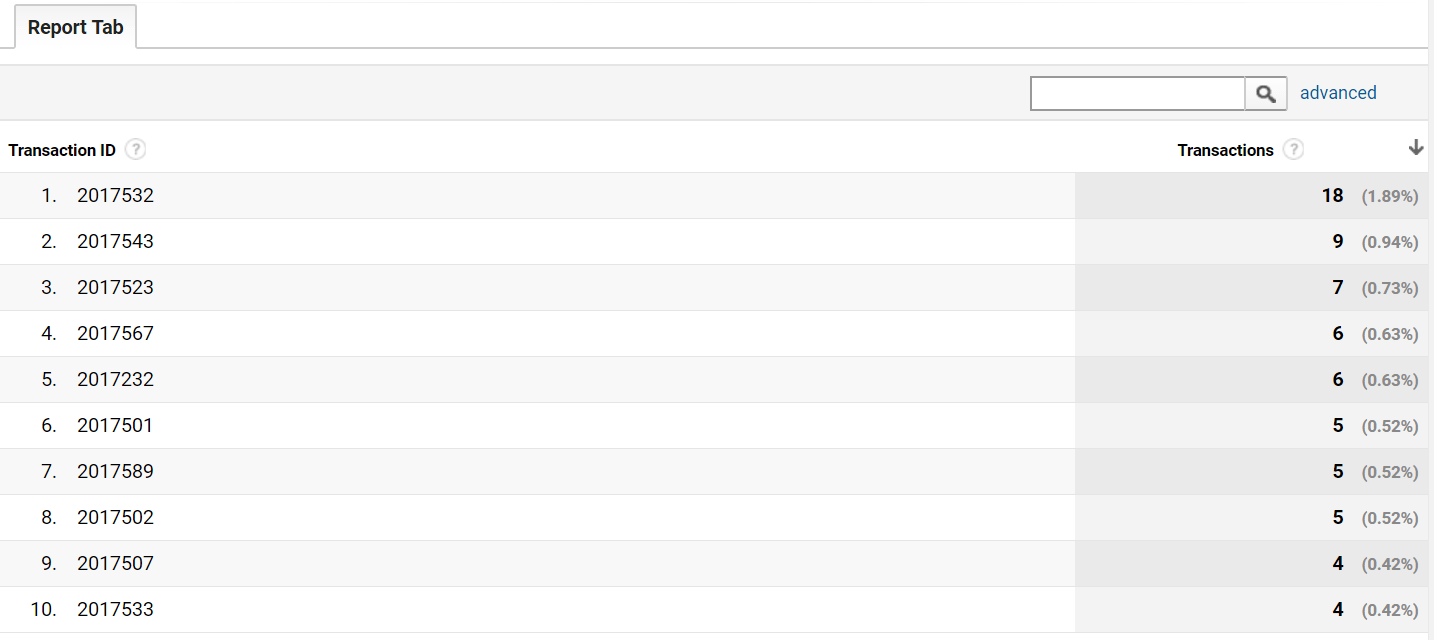The image size is (1434, 640).
Task: Sort by Transactions column header
Action: coord(1225,150)
